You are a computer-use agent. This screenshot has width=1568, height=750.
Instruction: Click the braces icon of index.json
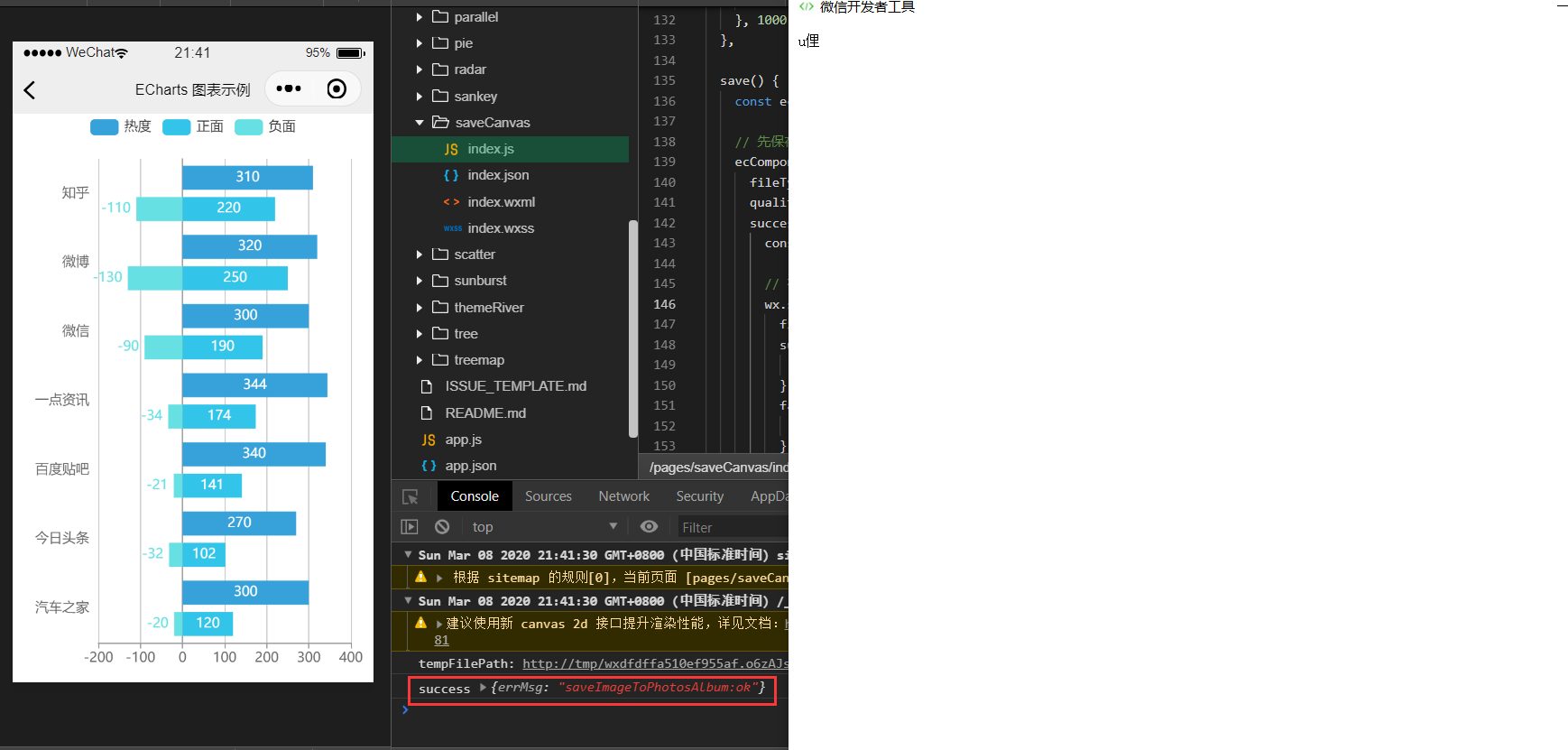tap(451, 175)
